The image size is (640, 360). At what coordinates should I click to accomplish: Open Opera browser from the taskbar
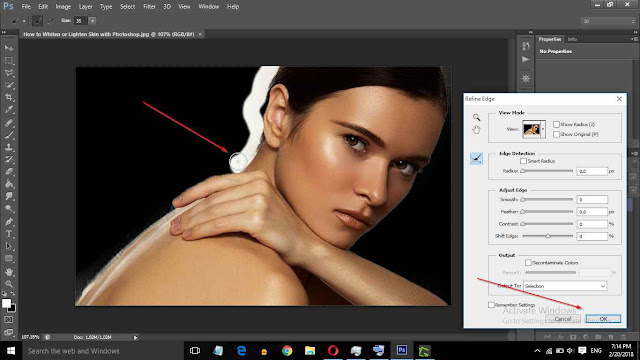[x=333, y=351]
